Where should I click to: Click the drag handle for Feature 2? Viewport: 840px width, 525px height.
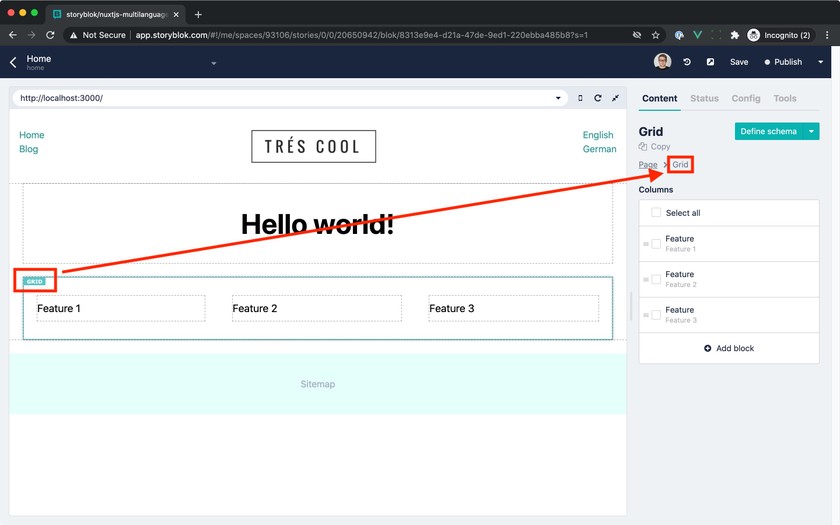point(646,280)
